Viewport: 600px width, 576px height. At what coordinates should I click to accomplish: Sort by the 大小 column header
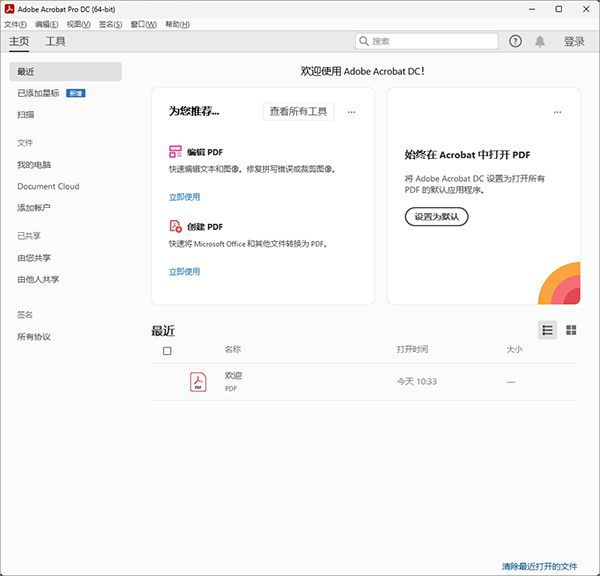pyautogui.click(x=514, y=349)
